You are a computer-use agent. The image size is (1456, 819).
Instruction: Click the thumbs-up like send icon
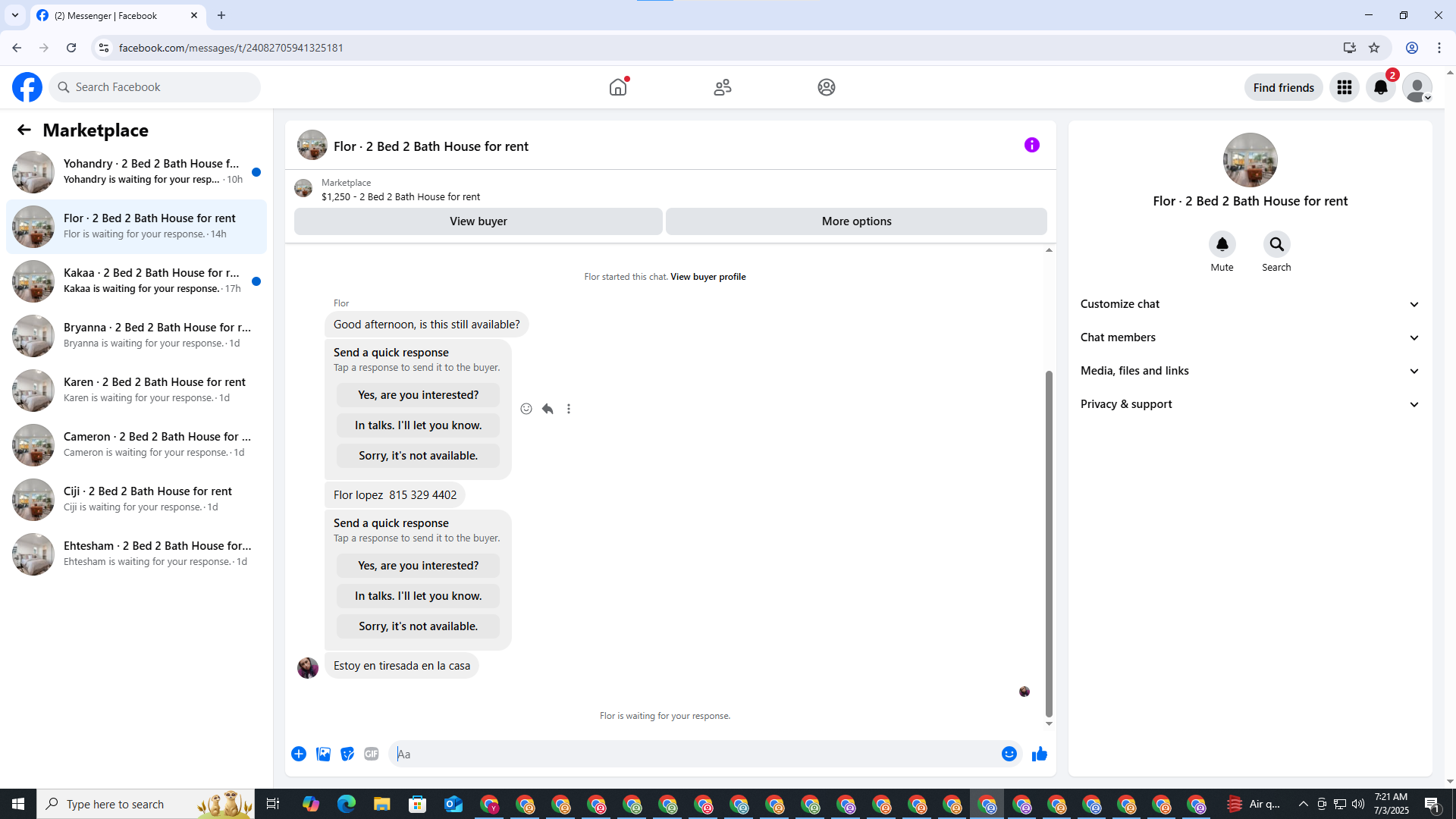pyautogui.click(x=1039, y=754)
